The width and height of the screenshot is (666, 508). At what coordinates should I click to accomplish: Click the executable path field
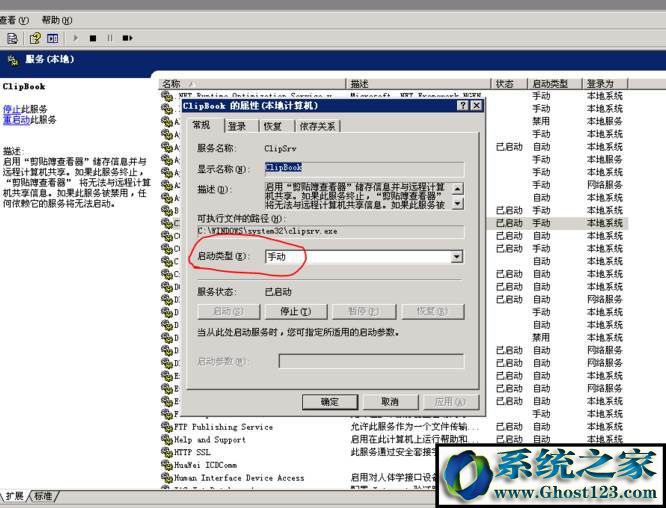330,231
